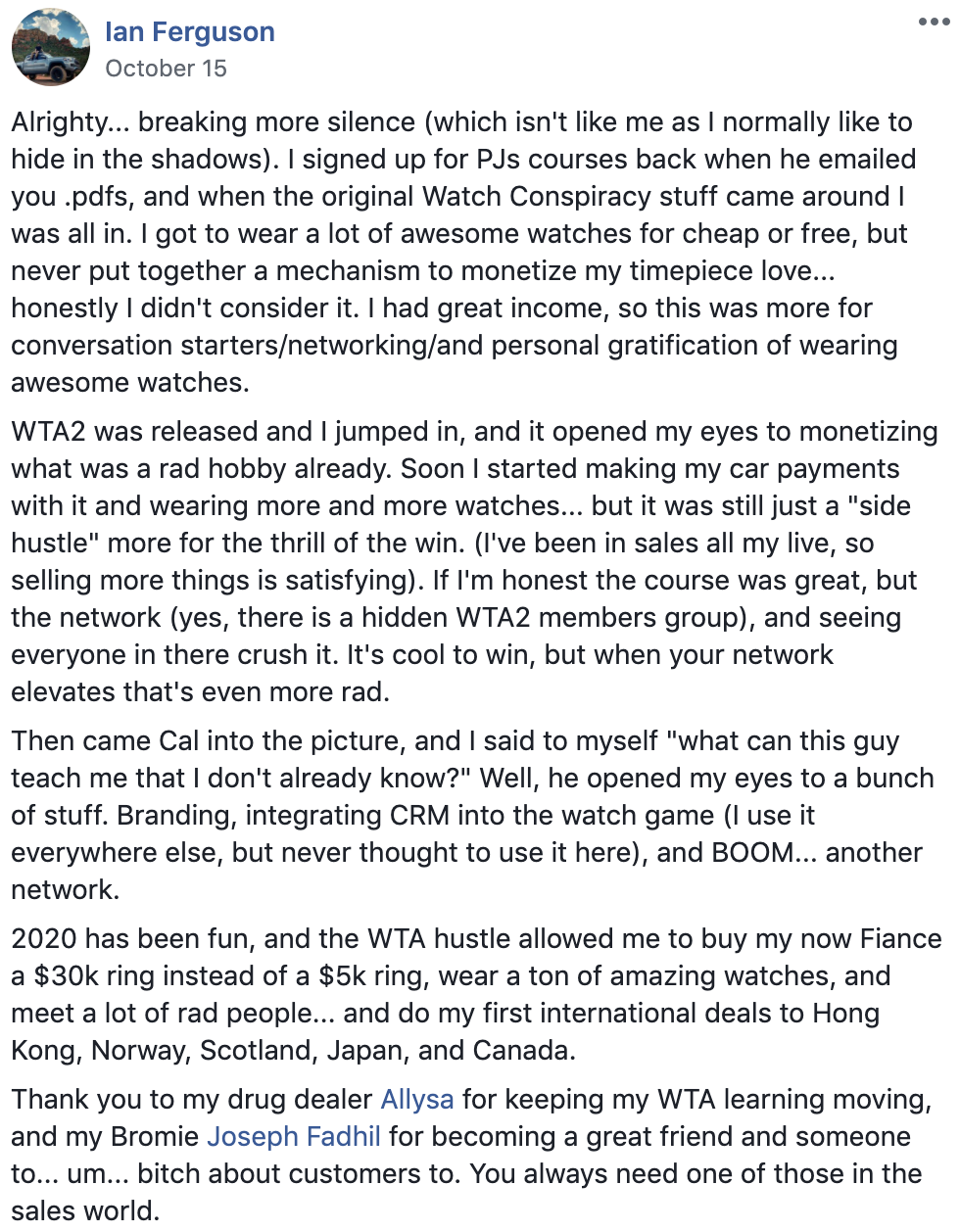Open the tagged Joseph Fadhil profile

coord(294,1136)
